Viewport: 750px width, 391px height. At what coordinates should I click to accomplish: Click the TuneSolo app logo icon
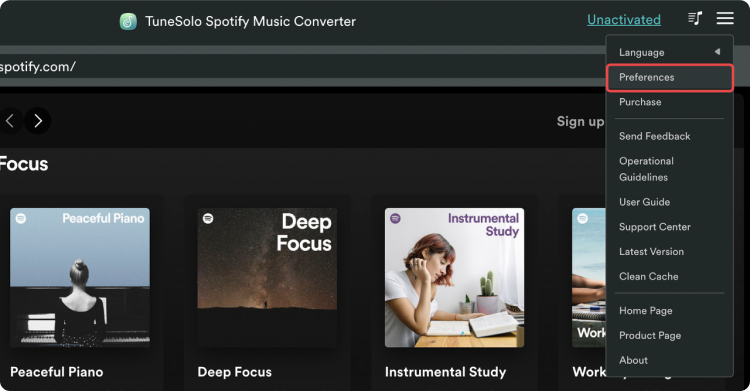128,21
